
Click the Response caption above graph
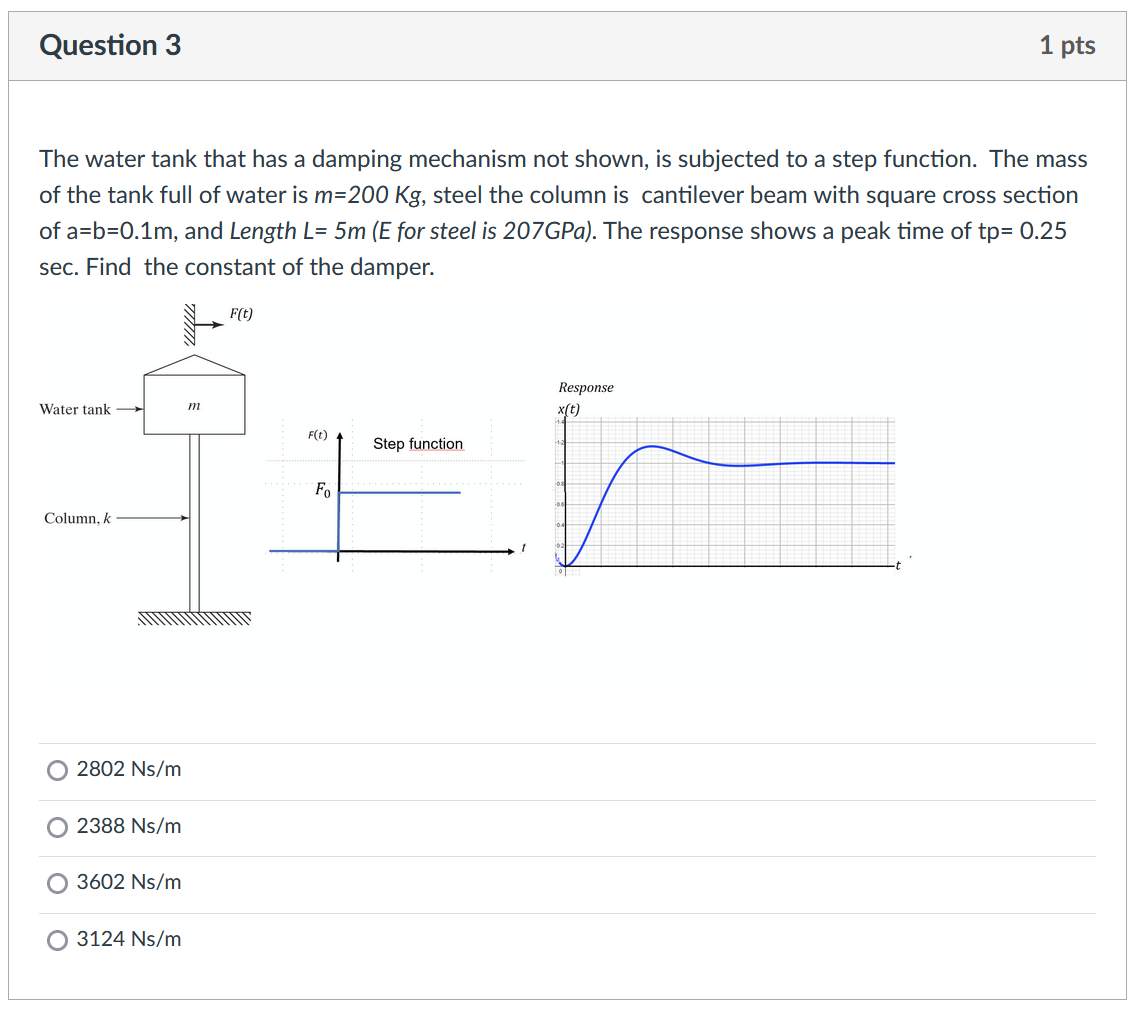(x=586, y=387)
